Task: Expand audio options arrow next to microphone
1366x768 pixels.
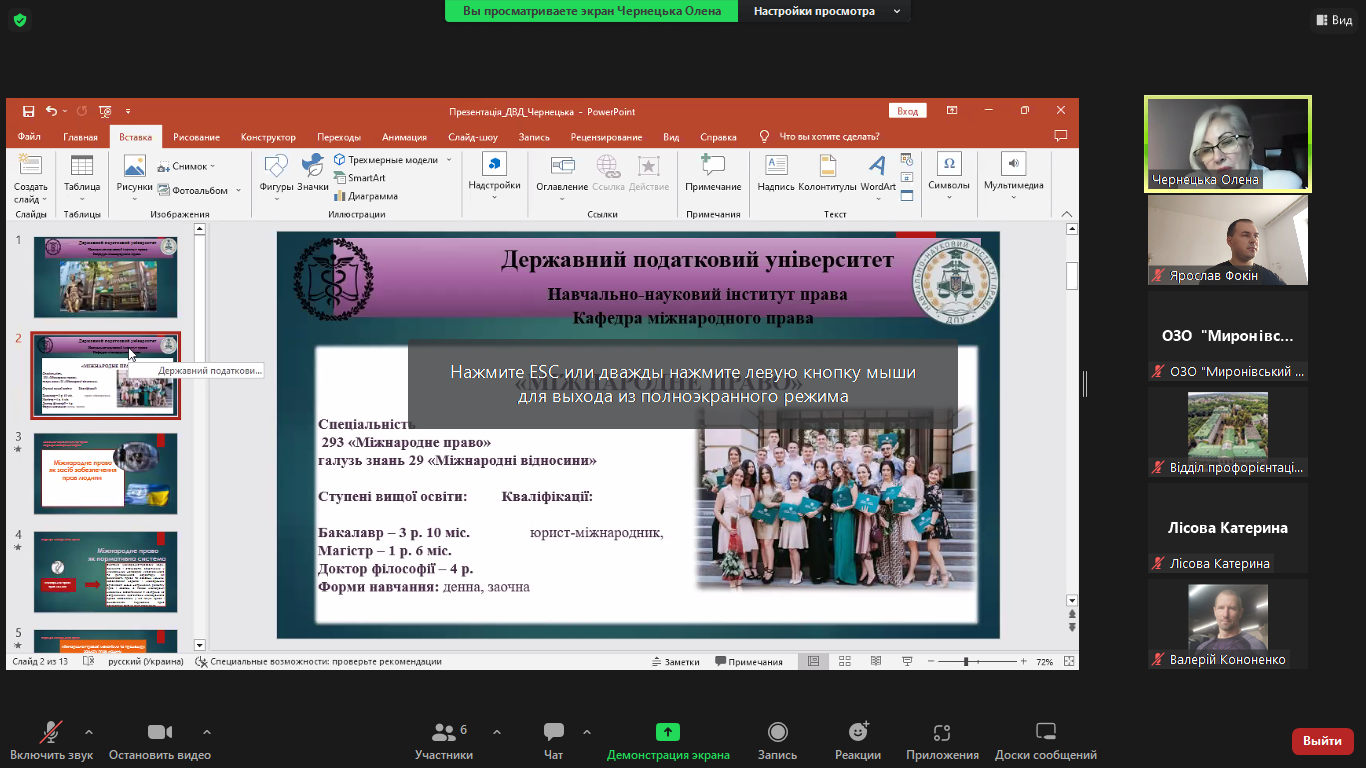Action: coord(89,732)
